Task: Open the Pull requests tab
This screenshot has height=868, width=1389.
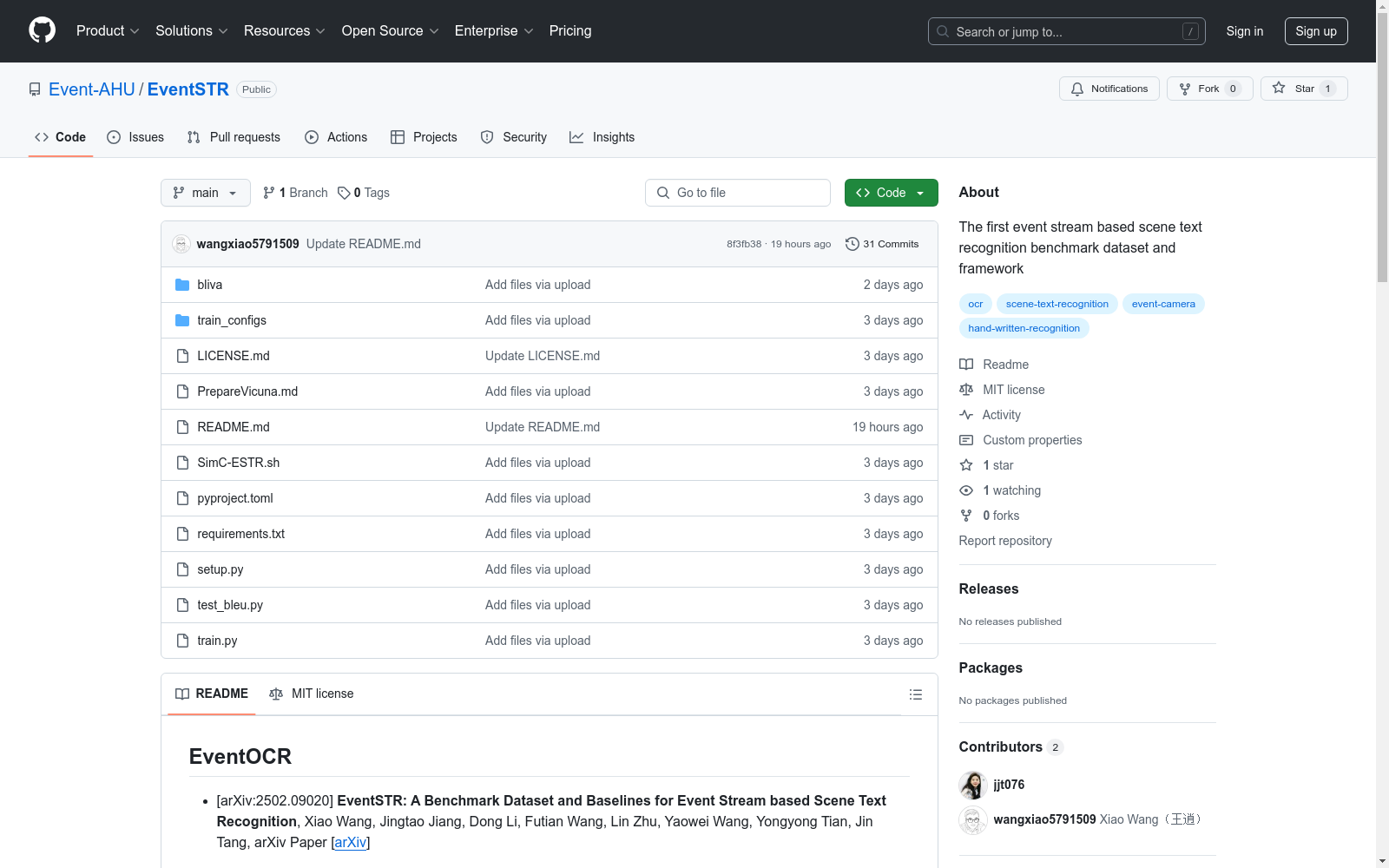Action: coord(234,137)
